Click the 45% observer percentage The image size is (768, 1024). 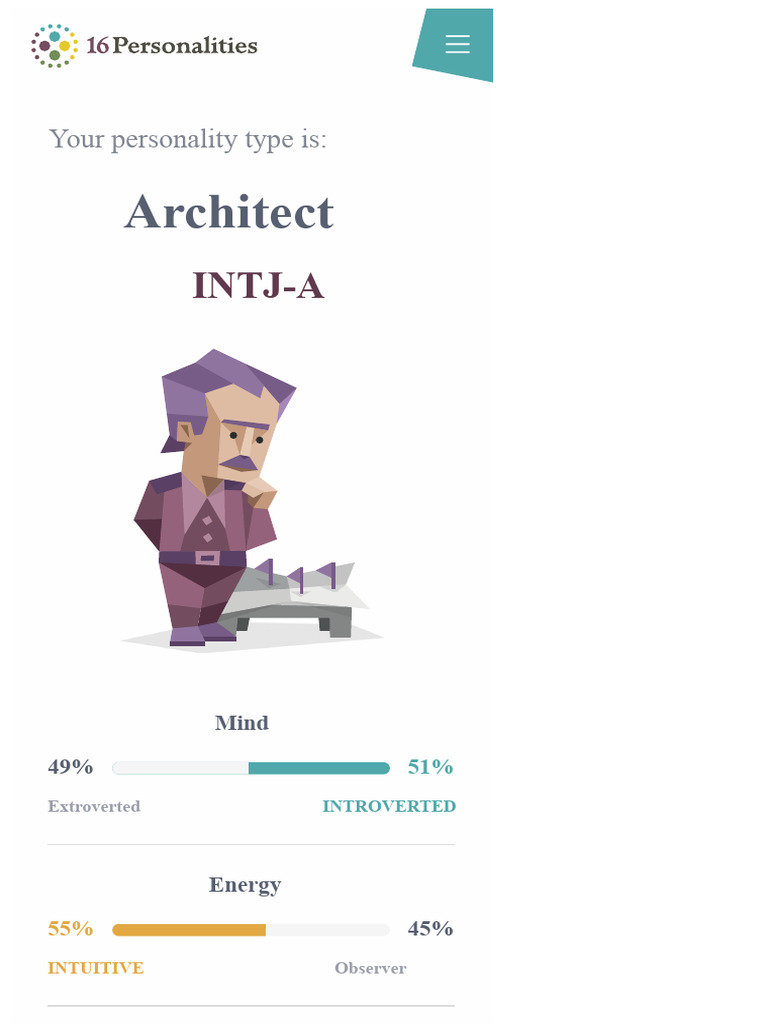[430, 929]
